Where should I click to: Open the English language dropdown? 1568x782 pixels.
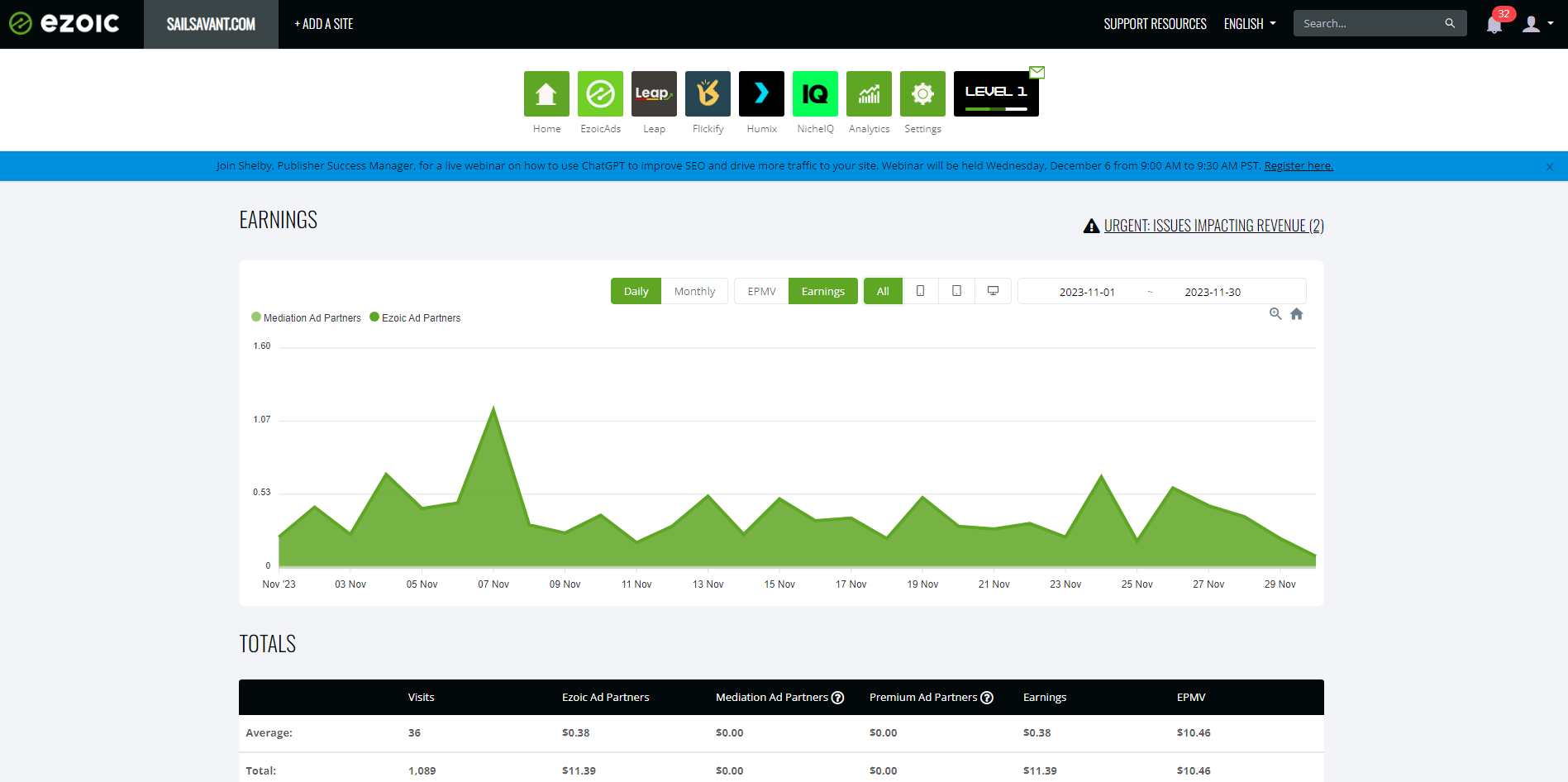click(x=1250, y=24)
